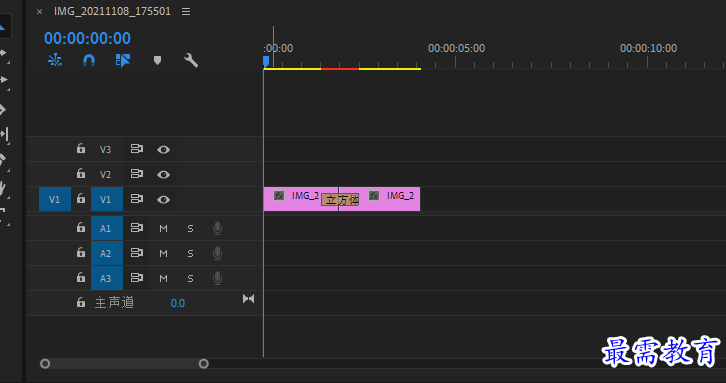Viewport: 726px width, 383px height.
Task: Target track V3 header label
Action: click(x=106, y=149)
